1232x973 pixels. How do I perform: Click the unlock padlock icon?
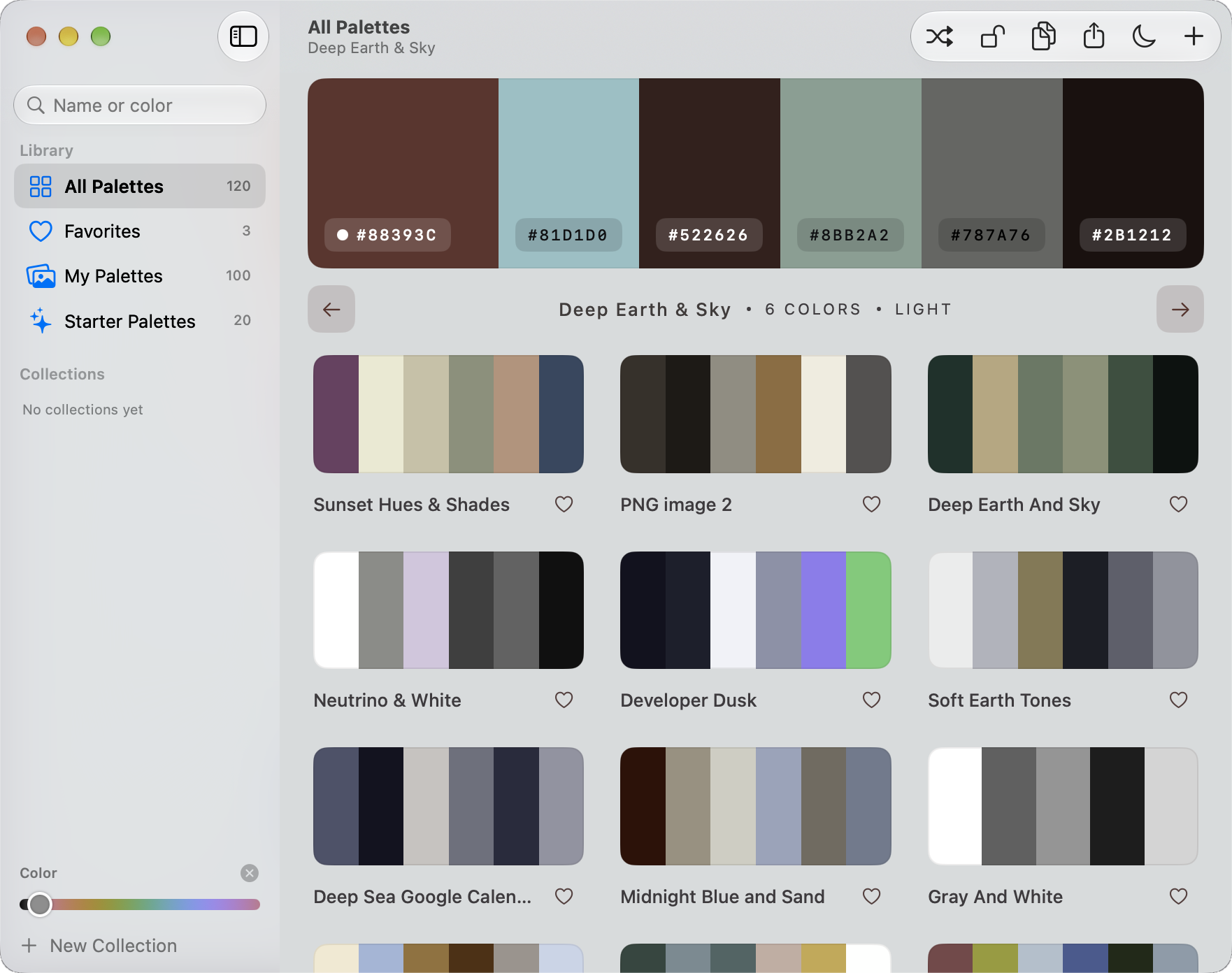coord(993,36)
